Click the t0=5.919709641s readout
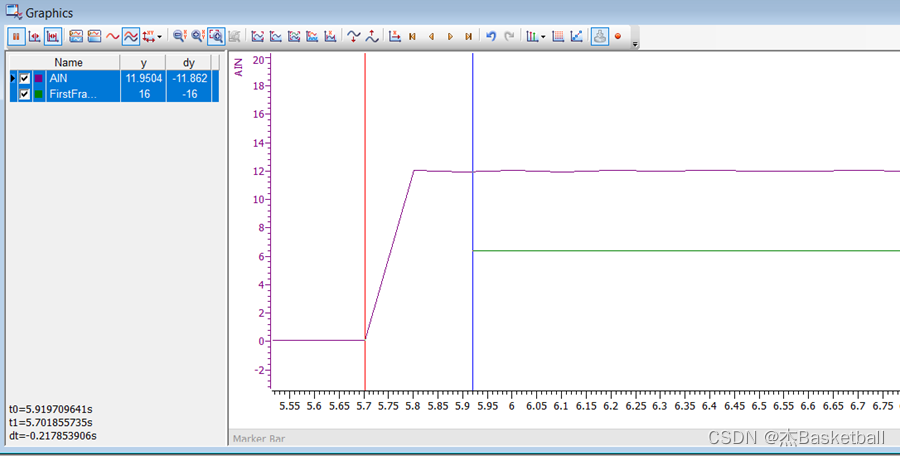 click(x=51, y=409)
